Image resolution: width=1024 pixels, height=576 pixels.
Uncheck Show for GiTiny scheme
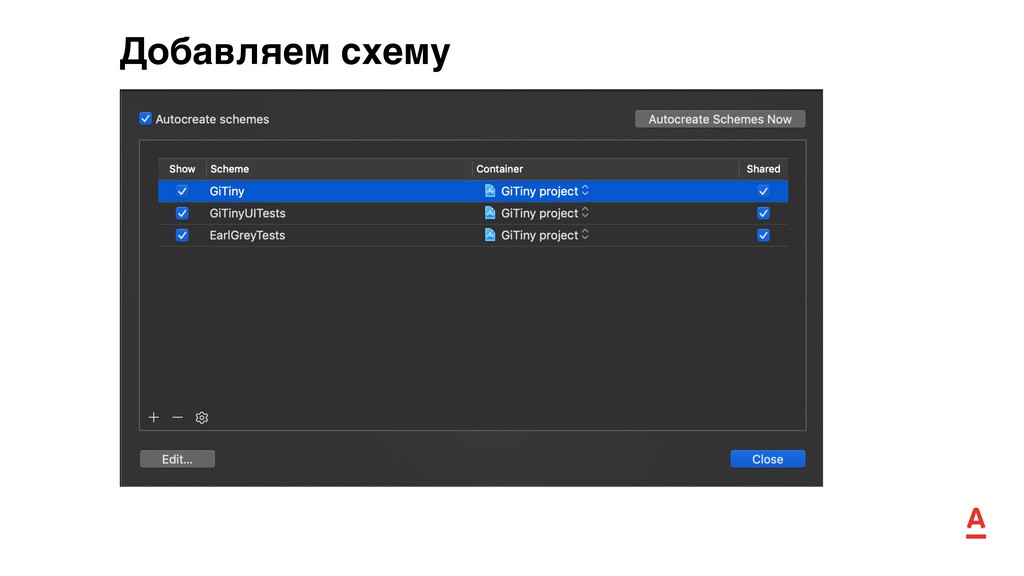coord(182,191)
